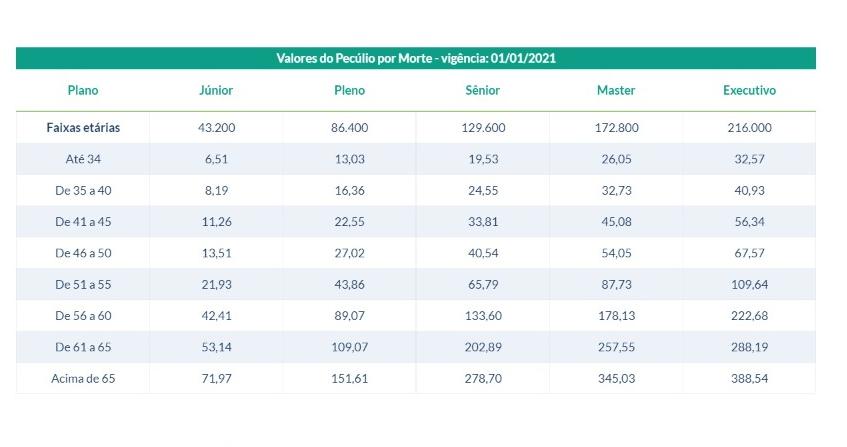Select the Plano column header
Image resolution: width=847 pixels, height=447 pixels.
pyautogui.click(x=83, y=90)
